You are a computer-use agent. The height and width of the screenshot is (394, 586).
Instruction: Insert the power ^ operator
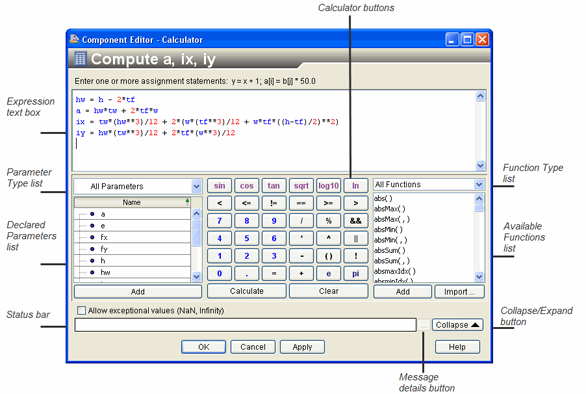click(329, 238)
